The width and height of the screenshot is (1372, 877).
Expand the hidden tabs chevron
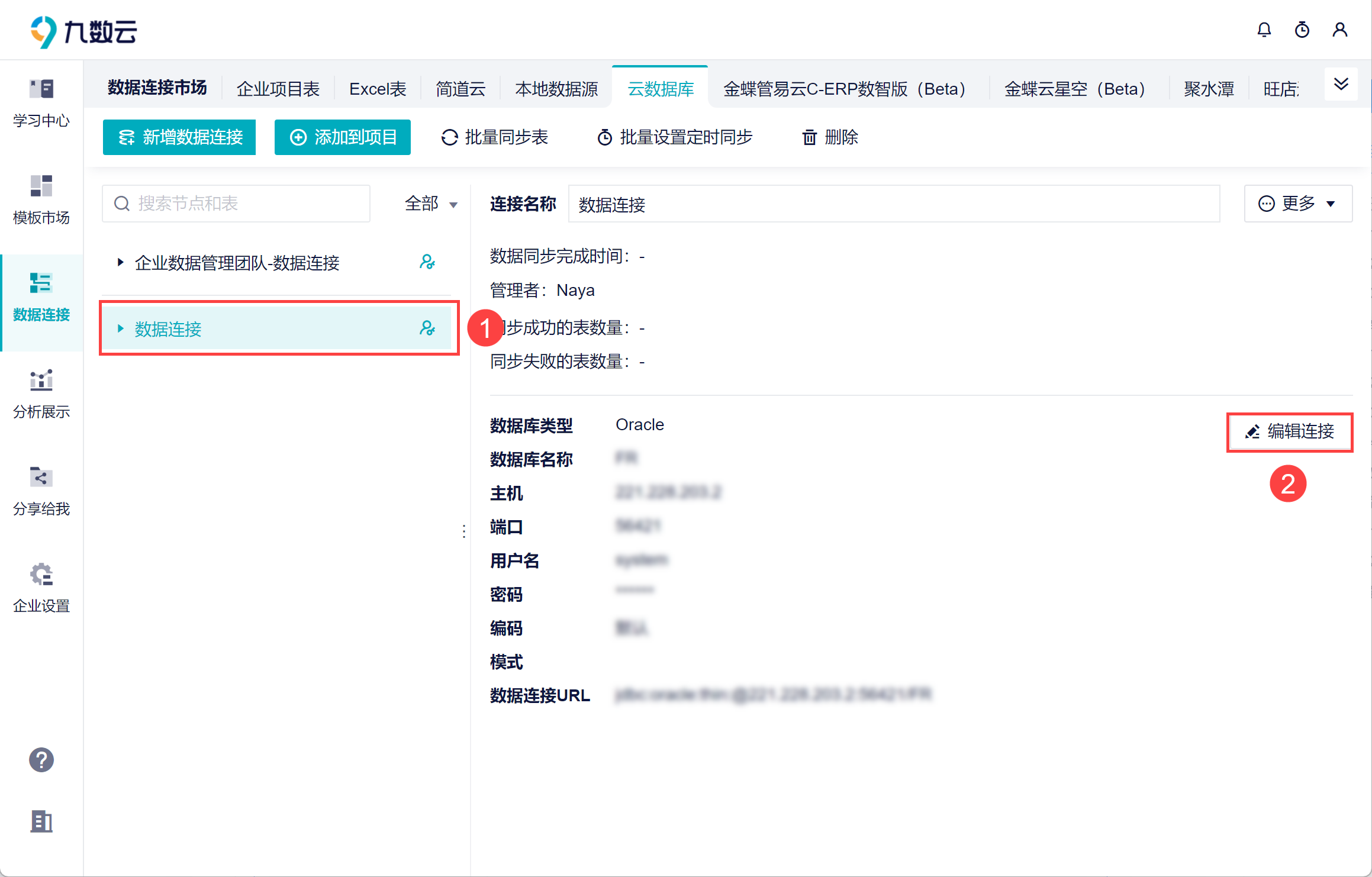point(1341,84)
